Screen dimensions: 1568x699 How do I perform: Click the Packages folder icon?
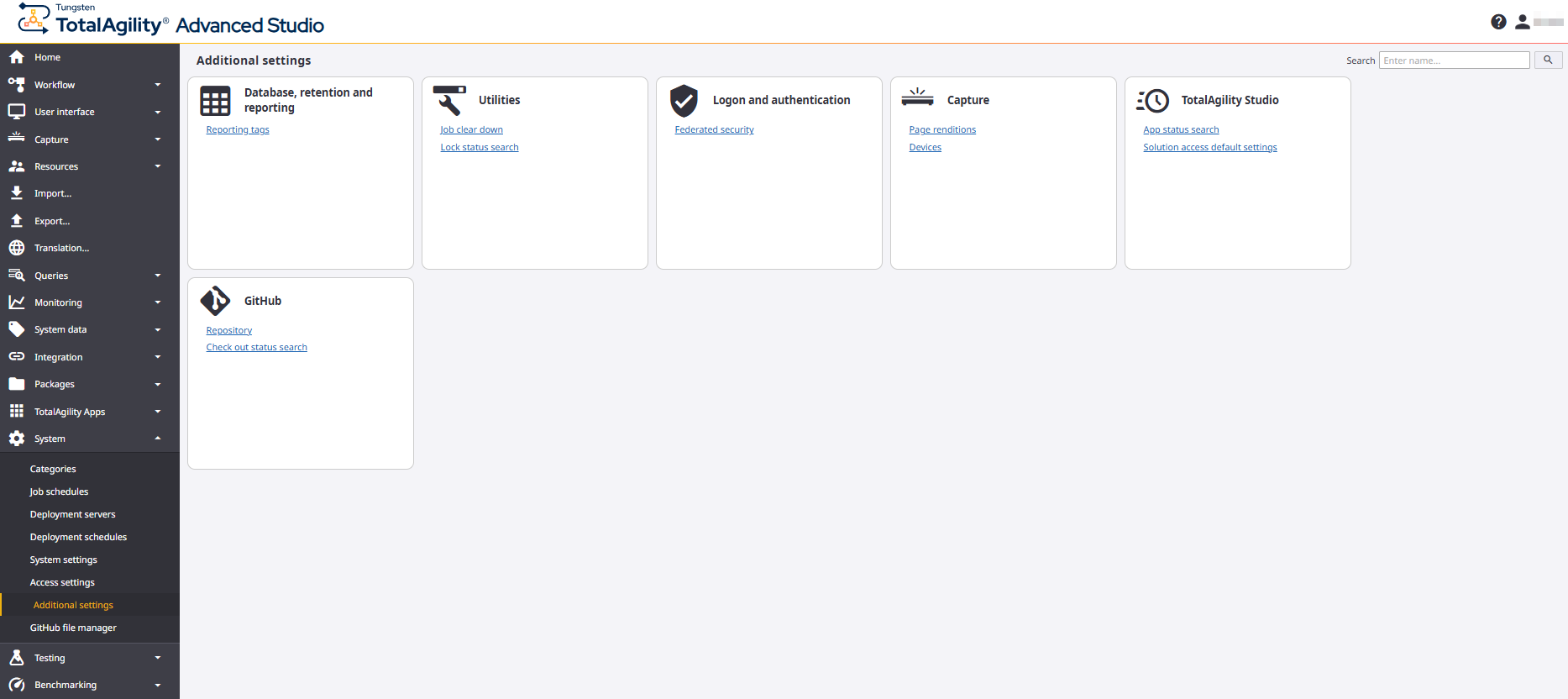click(17, 384)
